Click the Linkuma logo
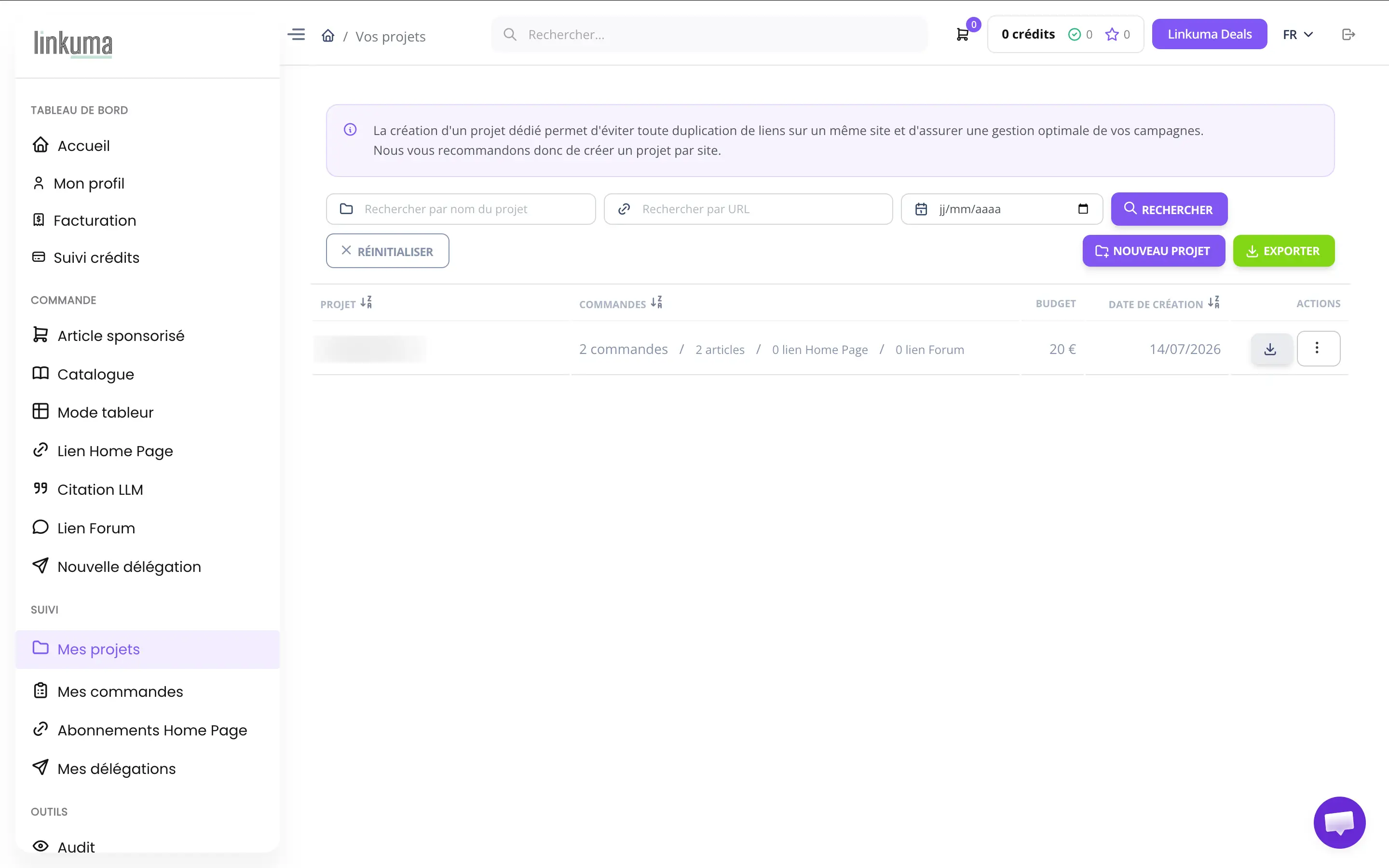The width and height of the screenshot is (1389, 868). pos(73,43)
